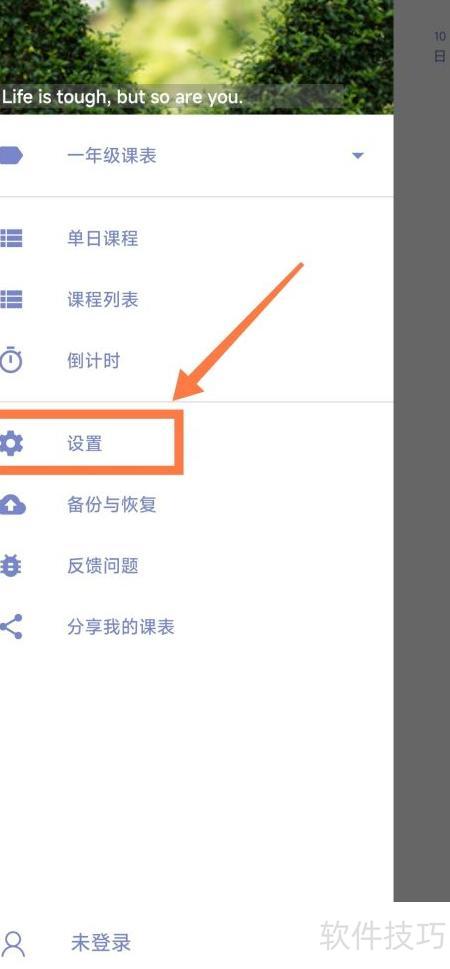Open 备份与恢复 backup and restore
Screen dimensions: 450x969
pyautogui.click(x=197, y=505)
